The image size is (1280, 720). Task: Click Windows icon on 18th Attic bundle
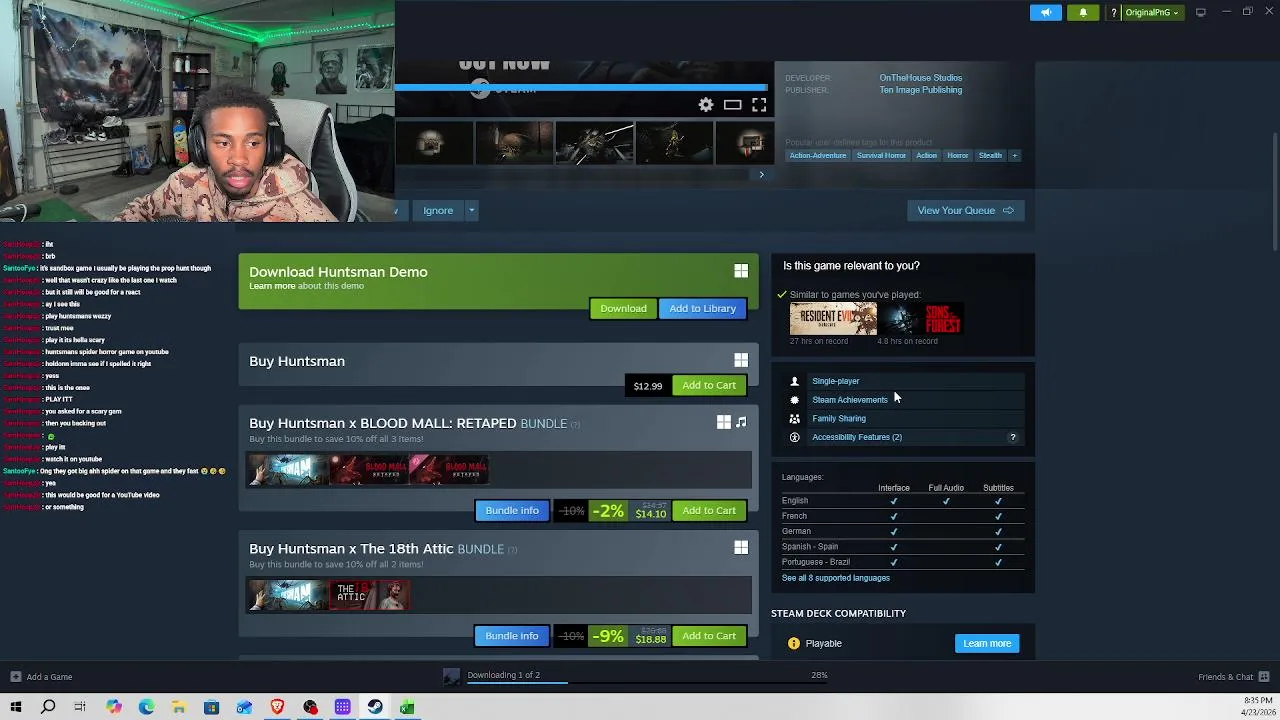pos(741,548)
